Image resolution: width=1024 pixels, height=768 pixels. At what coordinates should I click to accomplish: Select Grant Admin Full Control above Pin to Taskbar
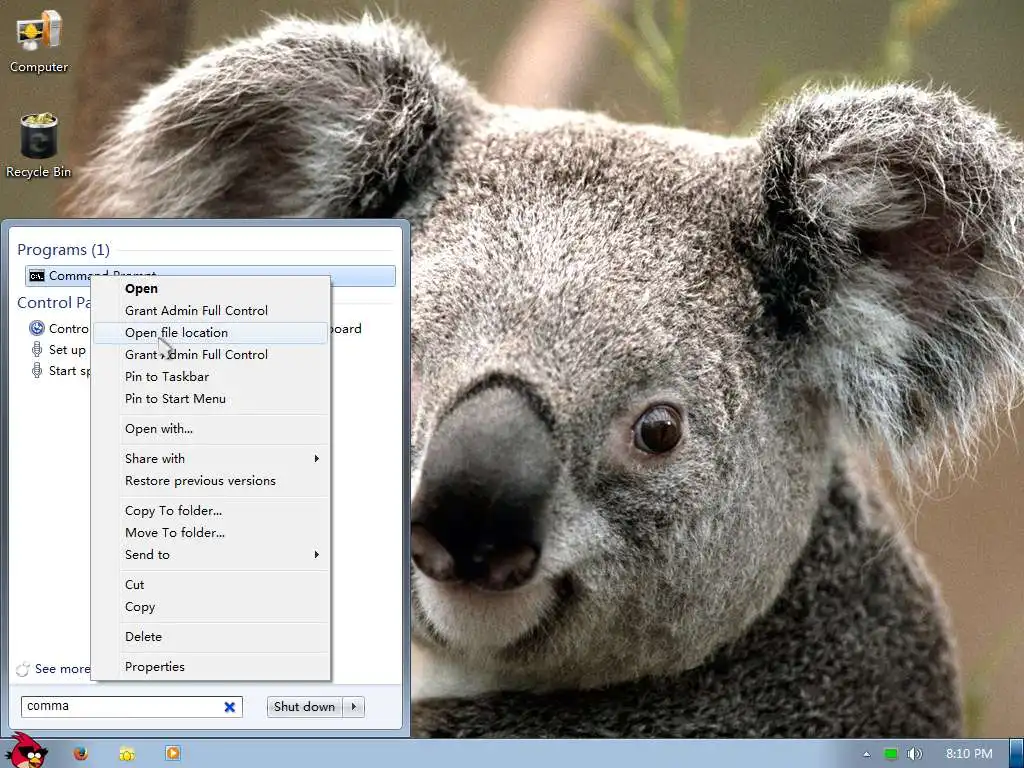click(210, 355)
